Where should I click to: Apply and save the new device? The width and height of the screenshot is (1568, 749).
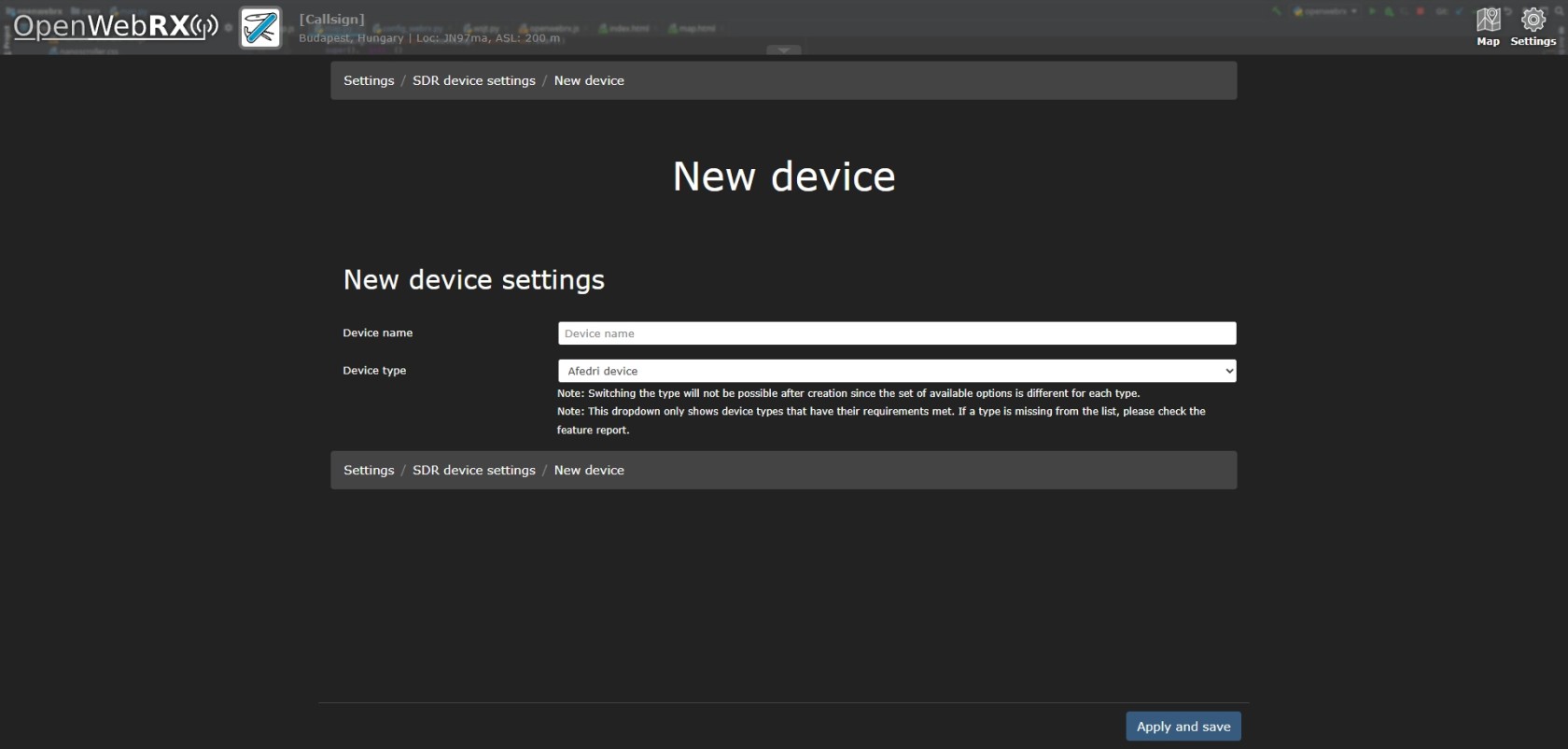click(1183, 727)
